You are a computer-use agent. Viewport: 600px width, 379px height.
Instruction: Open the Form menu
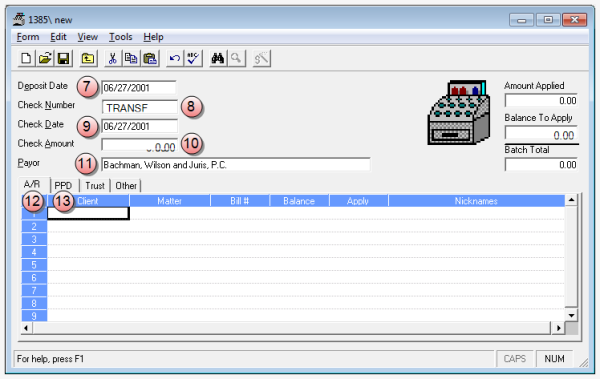click(28, 37)
